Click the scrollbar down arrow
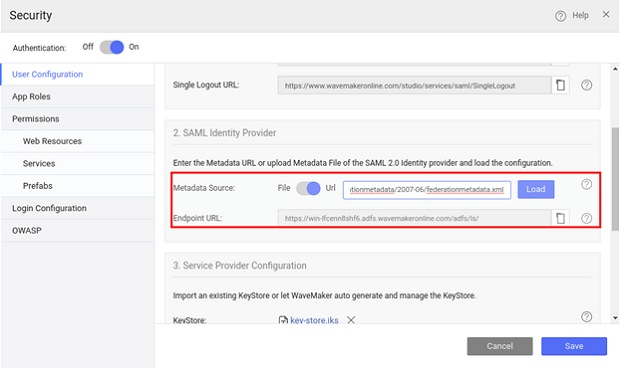This screenshot has height=368, width=620. pyautogui.click(x=615, y=318)
